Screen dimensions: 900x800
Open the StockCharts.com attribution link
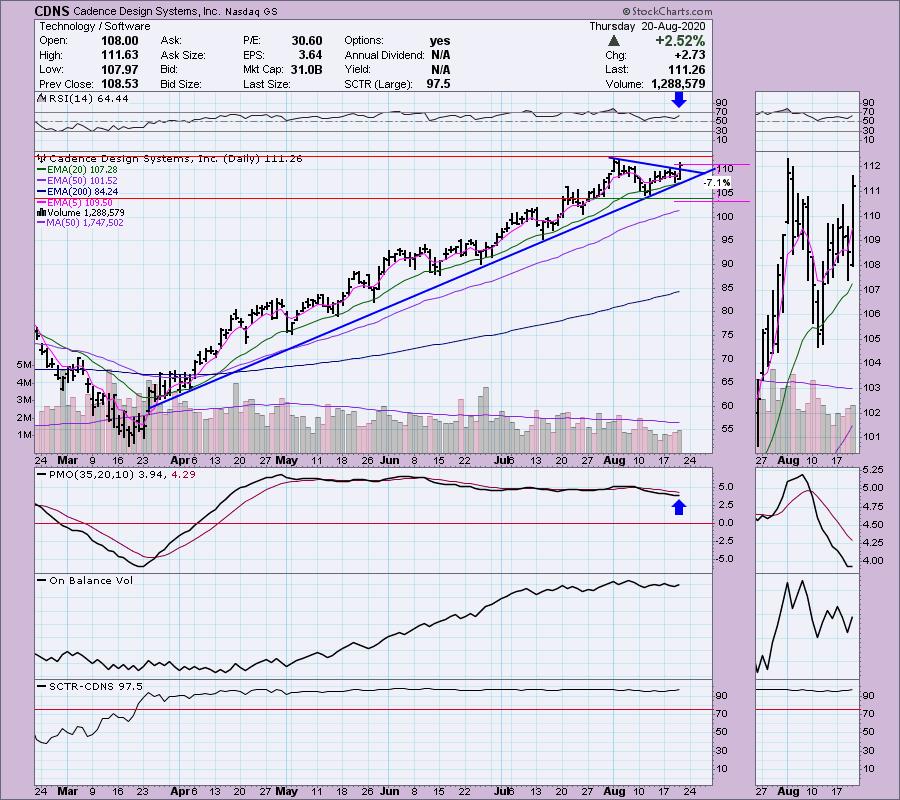point(667,11)
